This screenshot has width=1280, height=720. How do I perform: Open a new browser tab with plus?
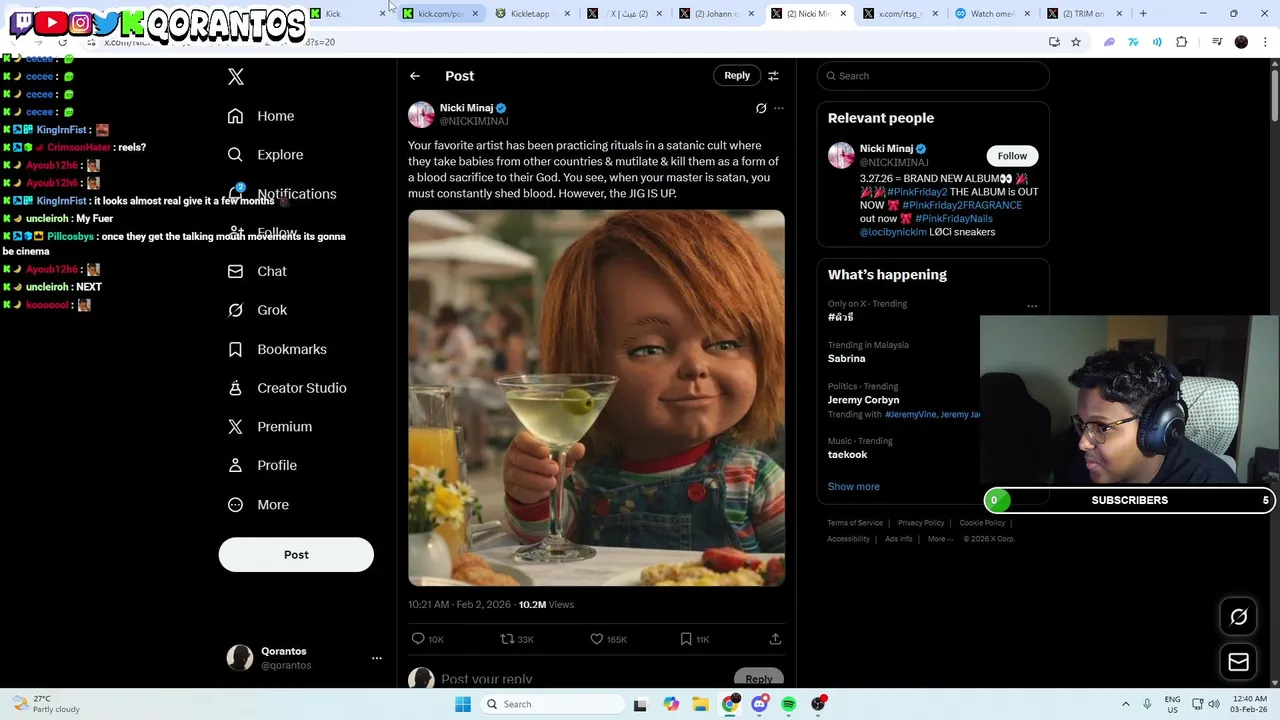coord(1143,14)
